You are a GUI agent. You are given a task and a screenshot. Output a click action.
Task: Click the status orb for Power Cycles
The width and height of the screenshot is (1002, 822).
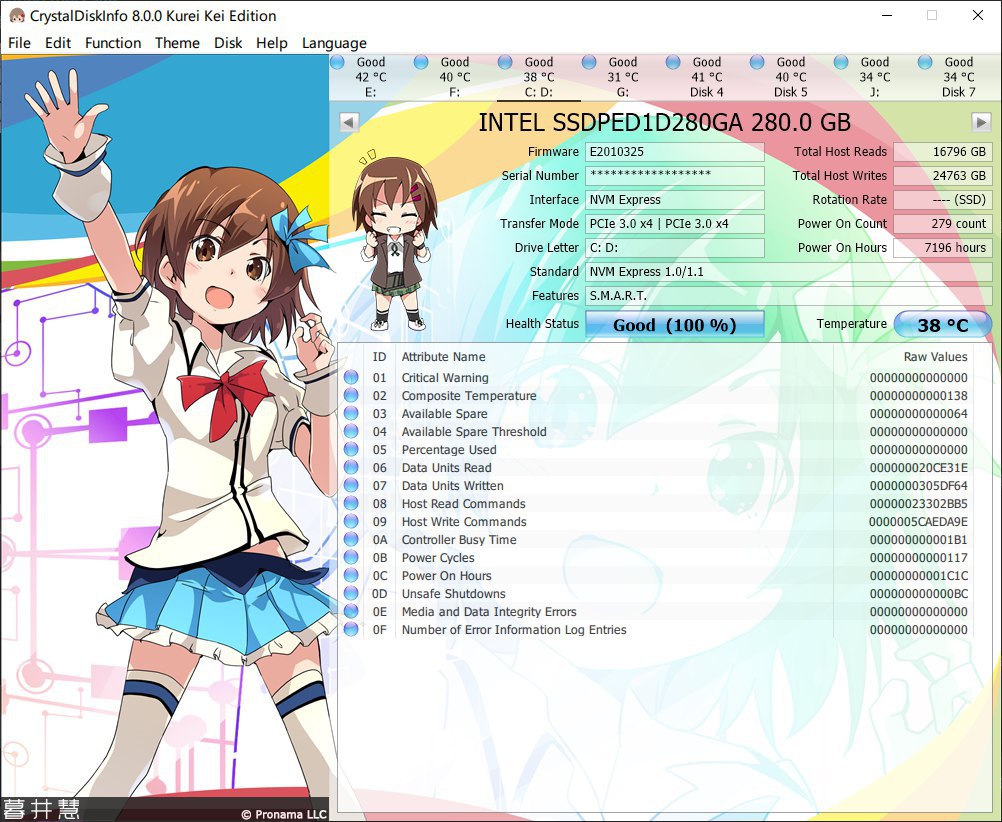(x=351, y=557)
